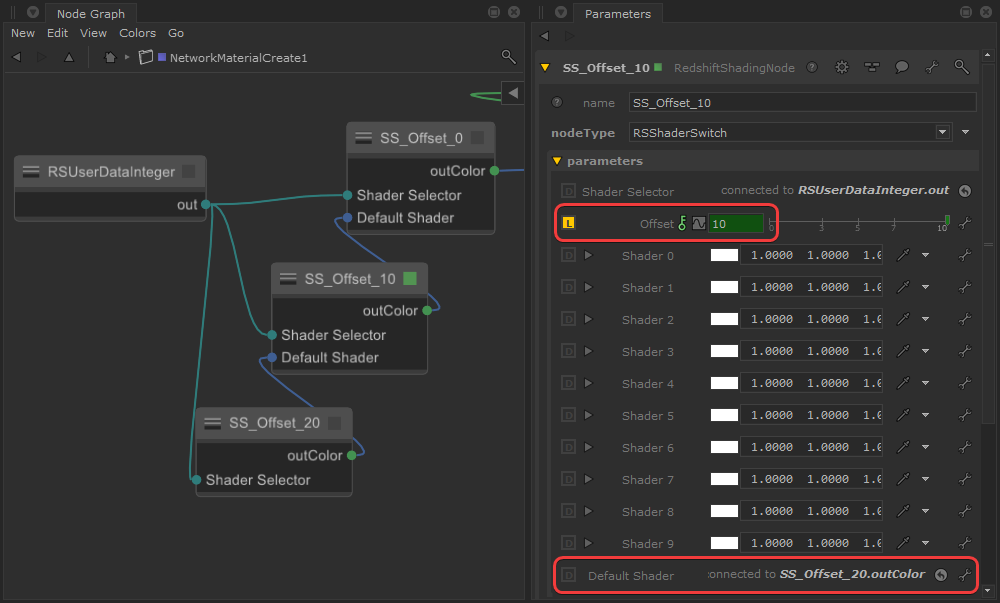This screenshot has height=603, width=1000.
Task: Toggle default state of Default Shader
Action: 568,575
